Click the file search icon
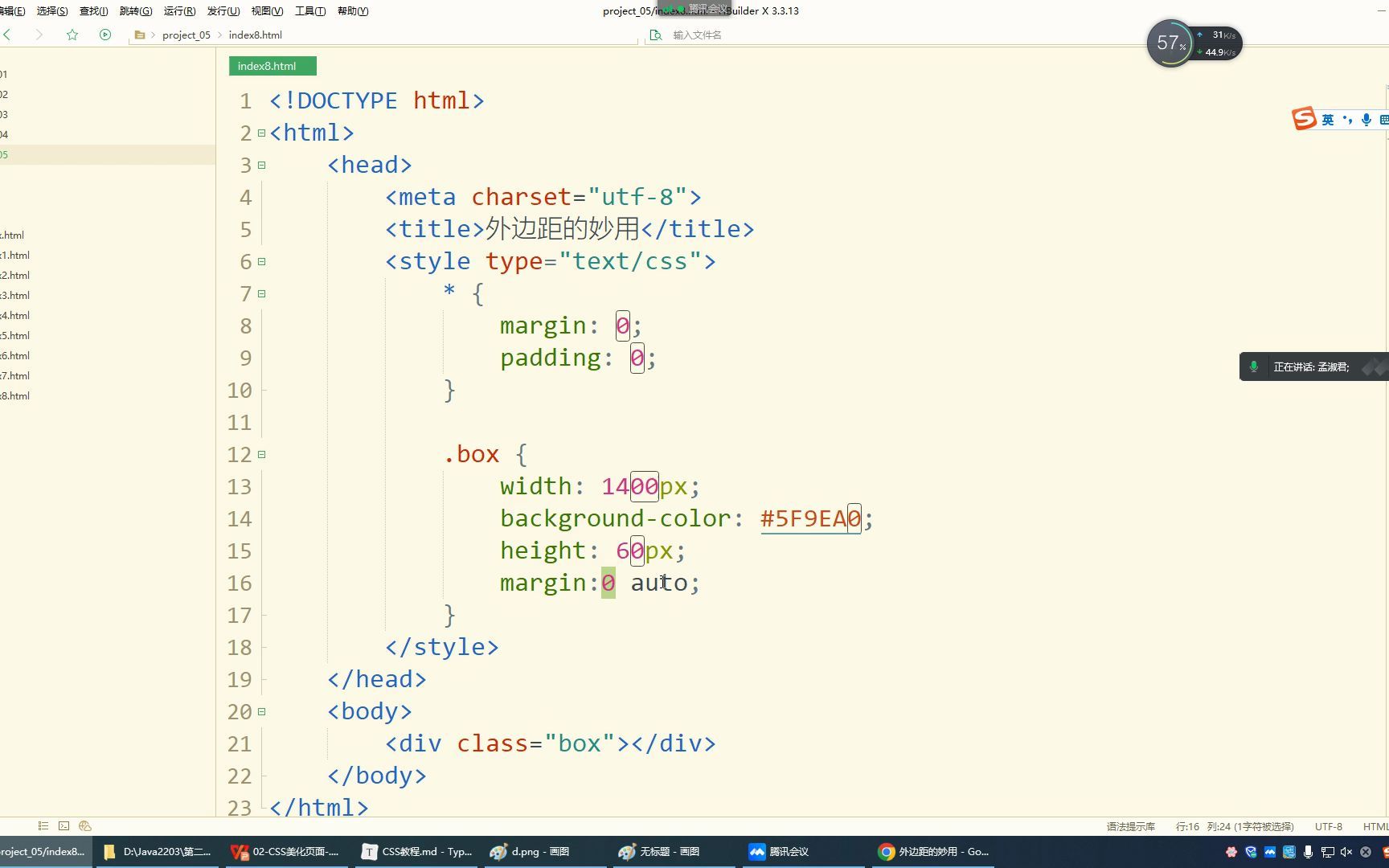 656,35
